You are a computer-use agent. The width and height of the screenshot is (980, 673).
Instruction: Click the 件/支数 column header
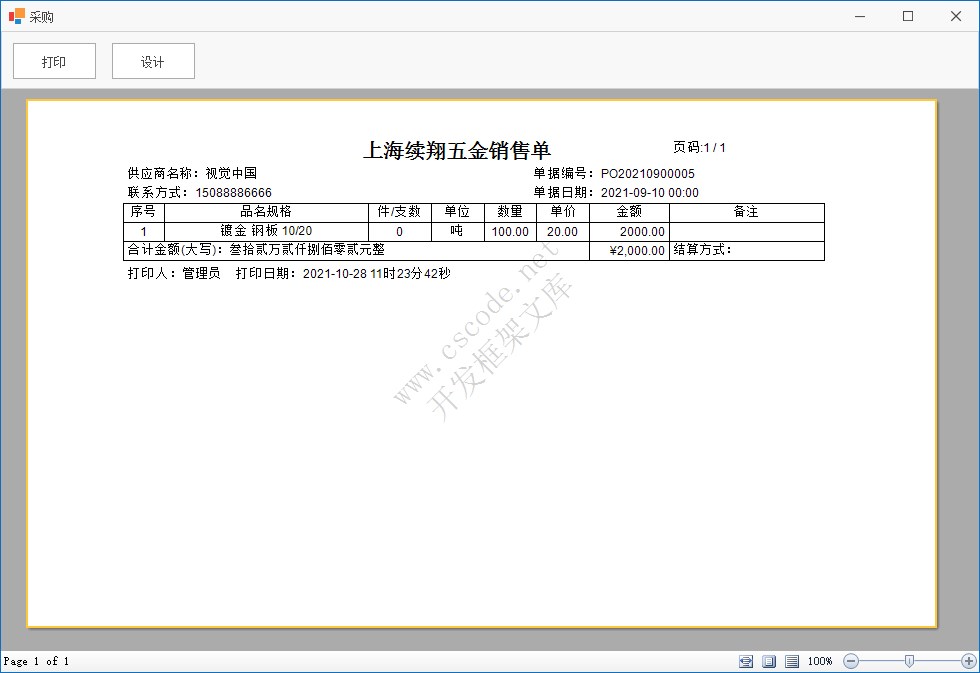pyautogui.click(x=399, y=212)
